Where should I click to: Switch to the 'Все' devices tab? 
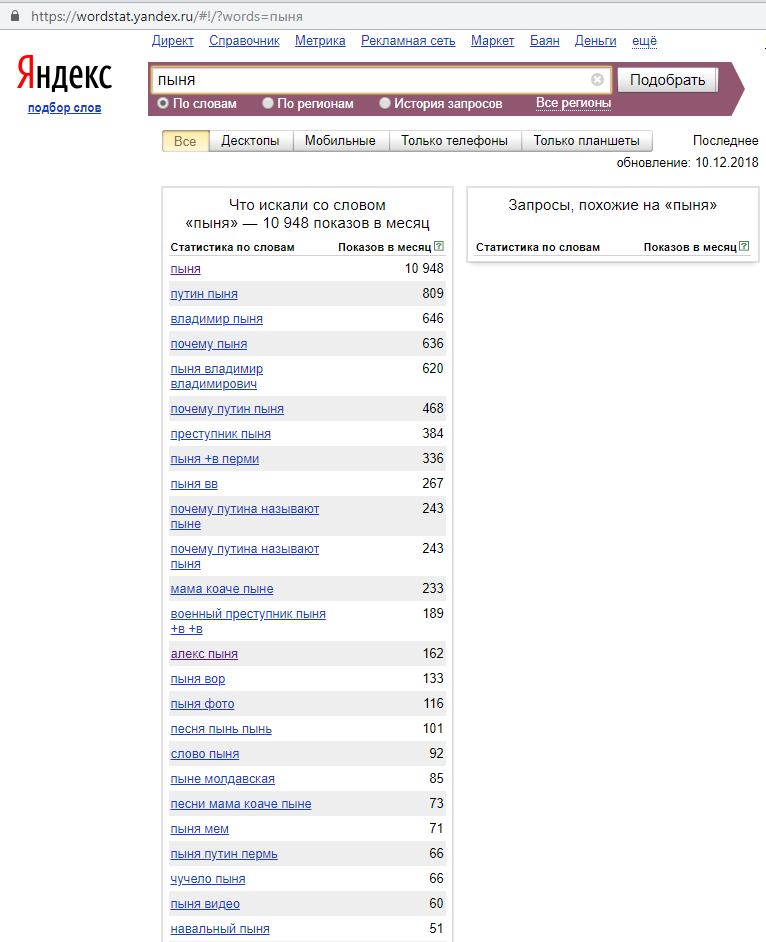185,141
